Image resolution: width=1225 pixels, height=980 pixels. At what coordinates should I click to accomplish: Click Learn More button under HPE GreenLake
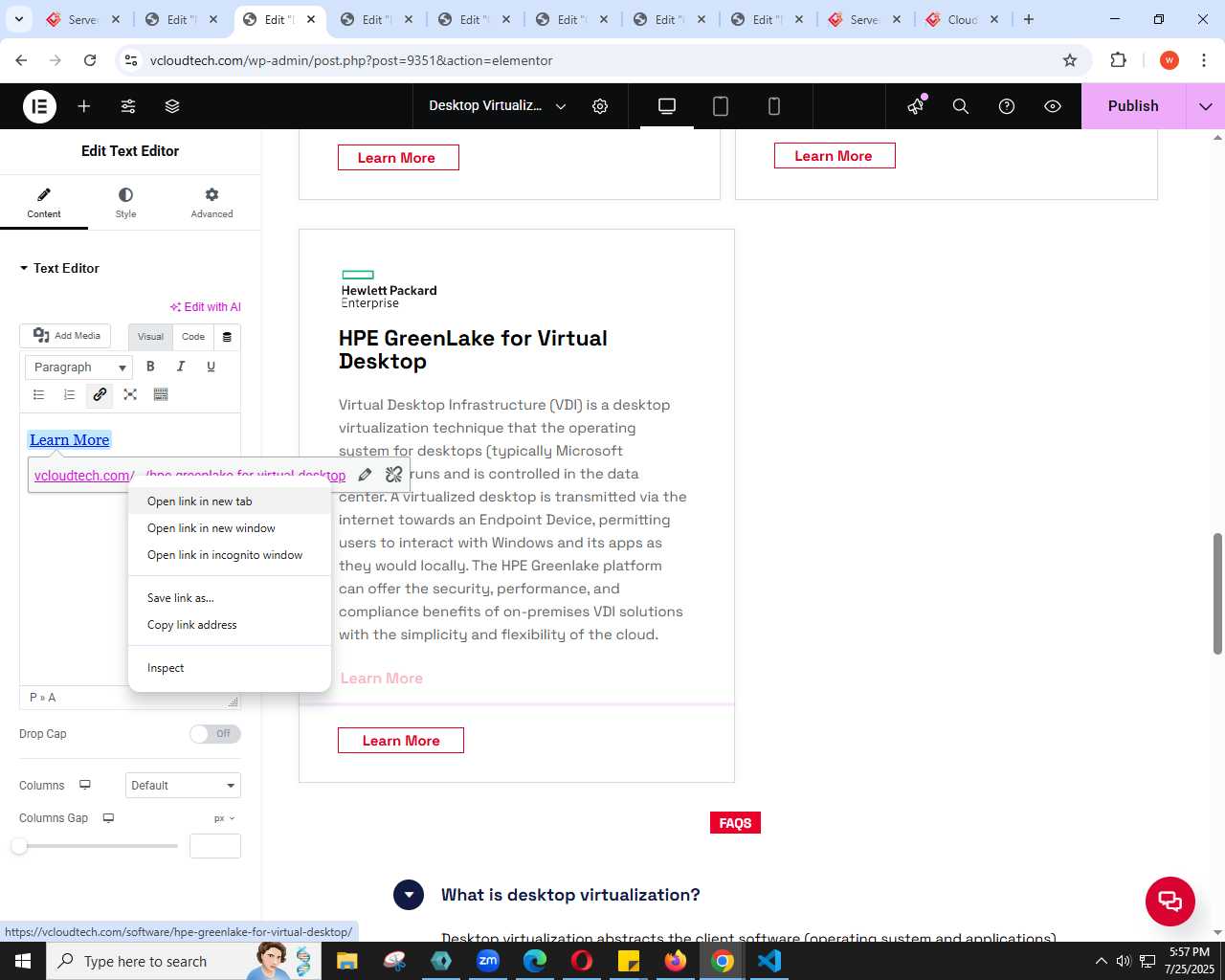coord(401,741)
